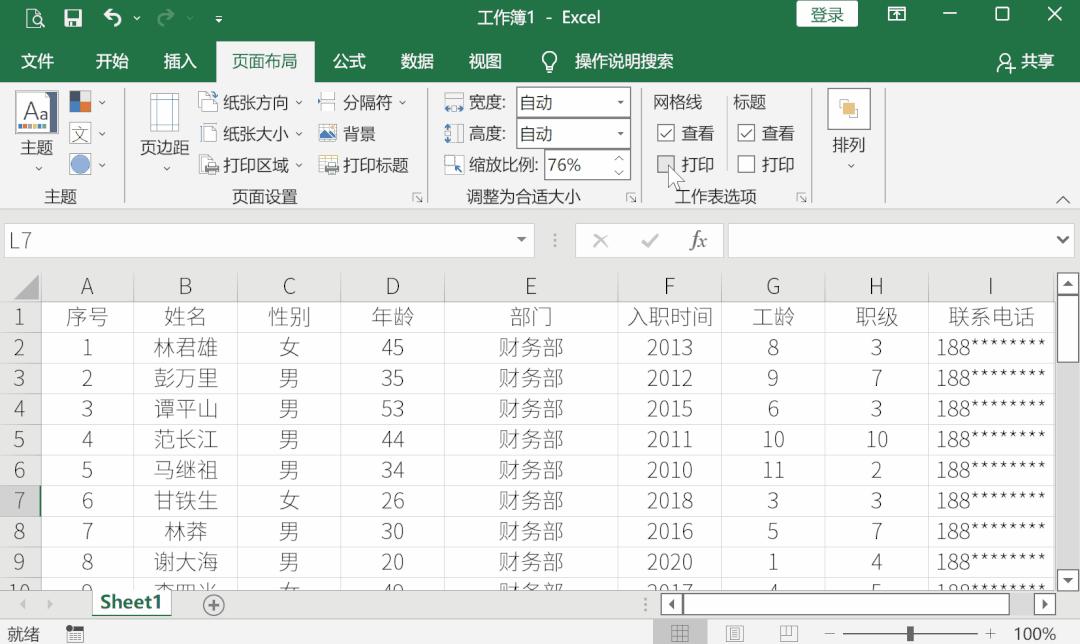Open the 主题 themes gallery
This screenshot has height=644, width=1080.
pos(37,131)
